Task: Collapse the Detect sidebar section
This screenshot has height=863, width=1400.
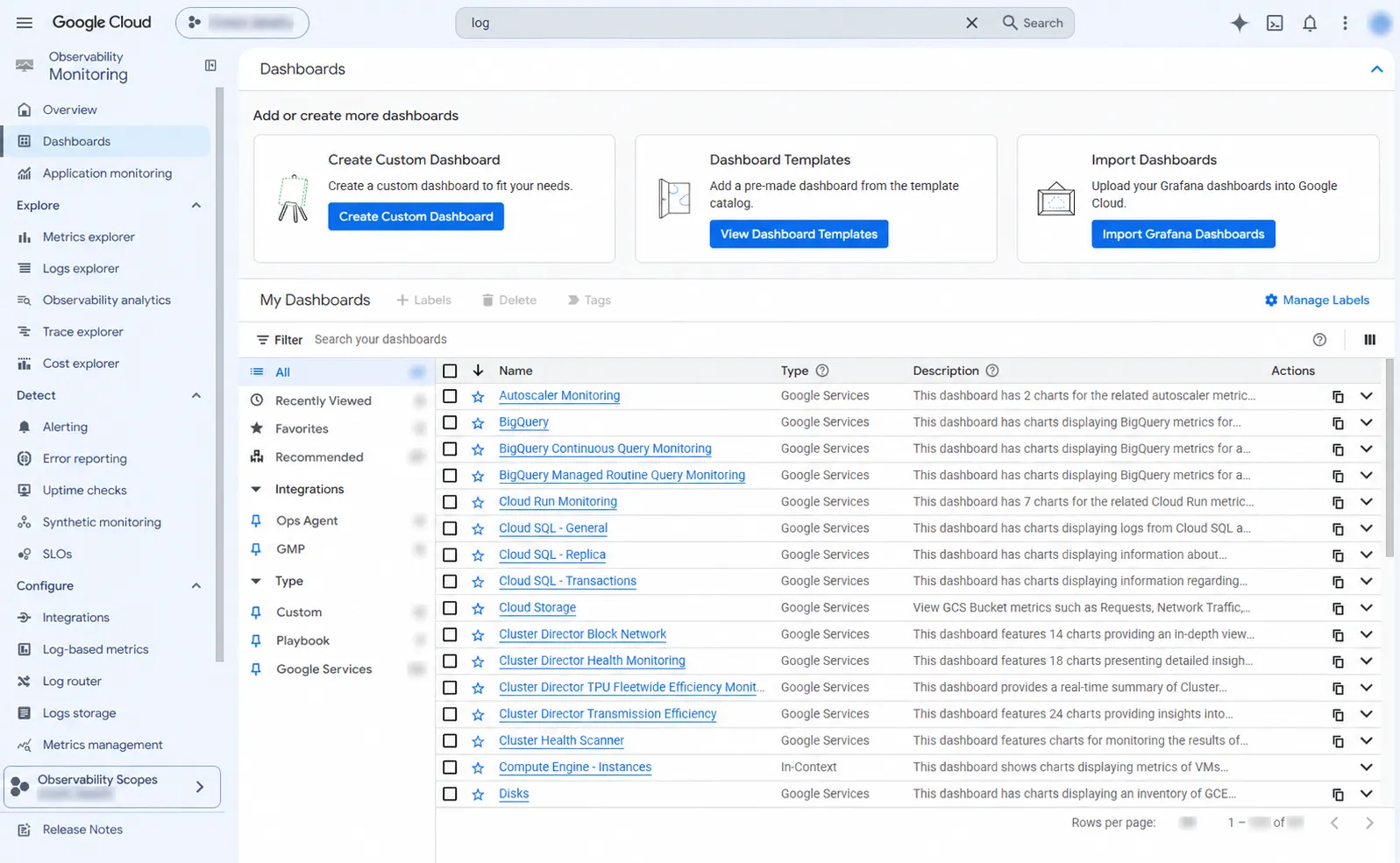Action: point(196,395)
